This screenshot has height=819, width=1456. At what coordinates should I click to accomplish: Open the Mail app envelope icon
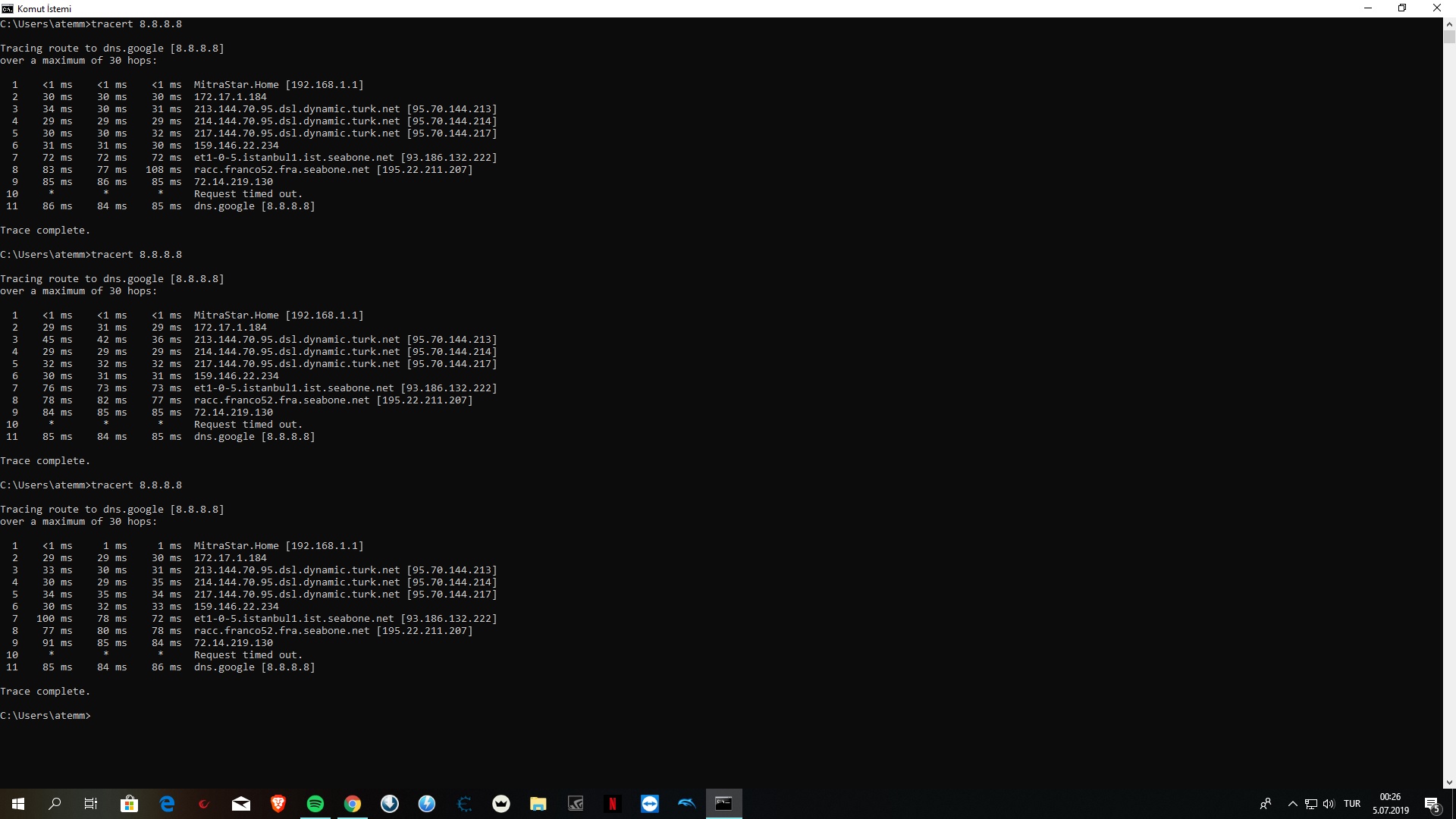pos(241,804)
